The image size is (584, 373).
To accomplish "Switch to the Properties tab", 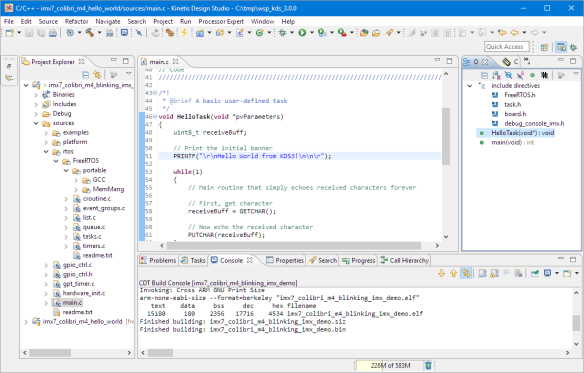I will [x=285, y=260].
